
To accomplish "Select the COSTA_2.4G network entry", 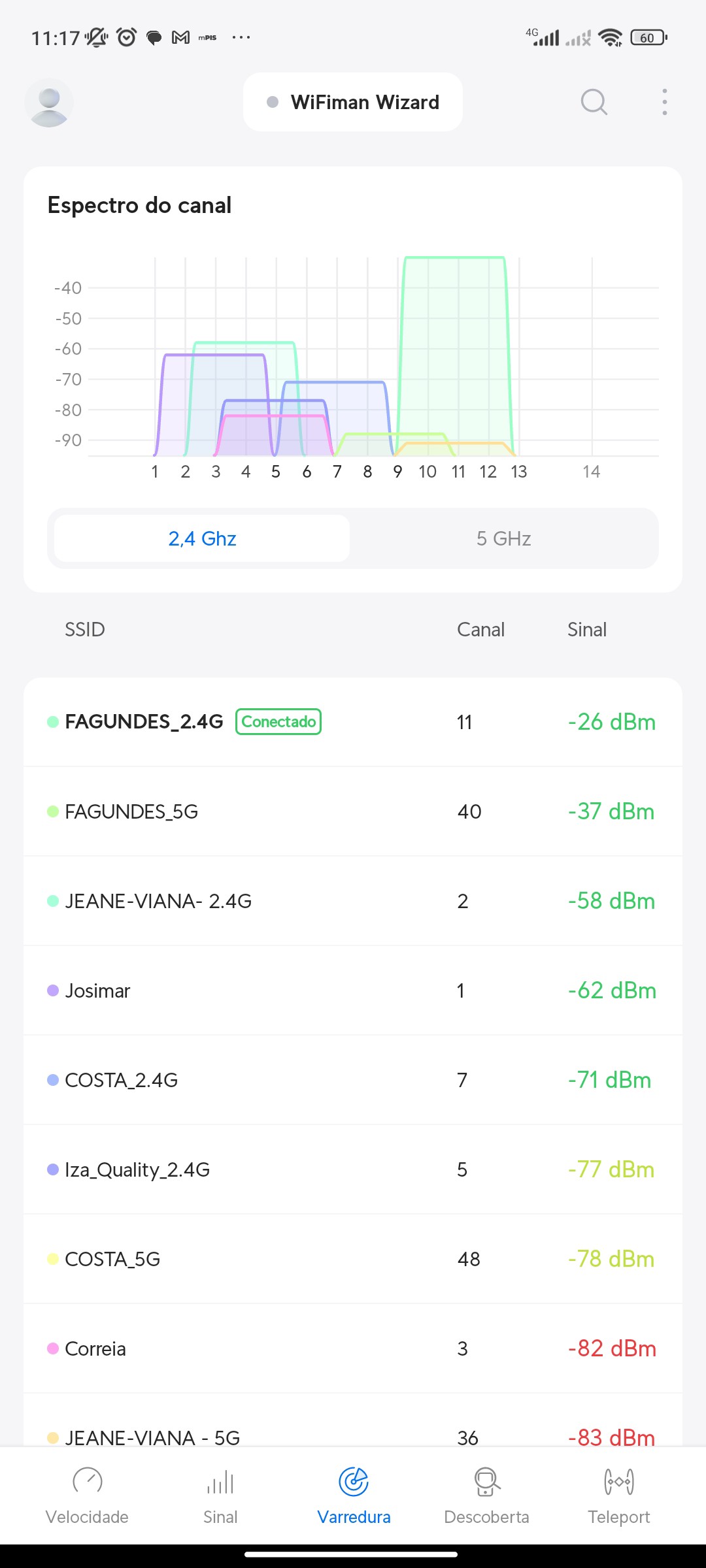I will click(353, 1080).
